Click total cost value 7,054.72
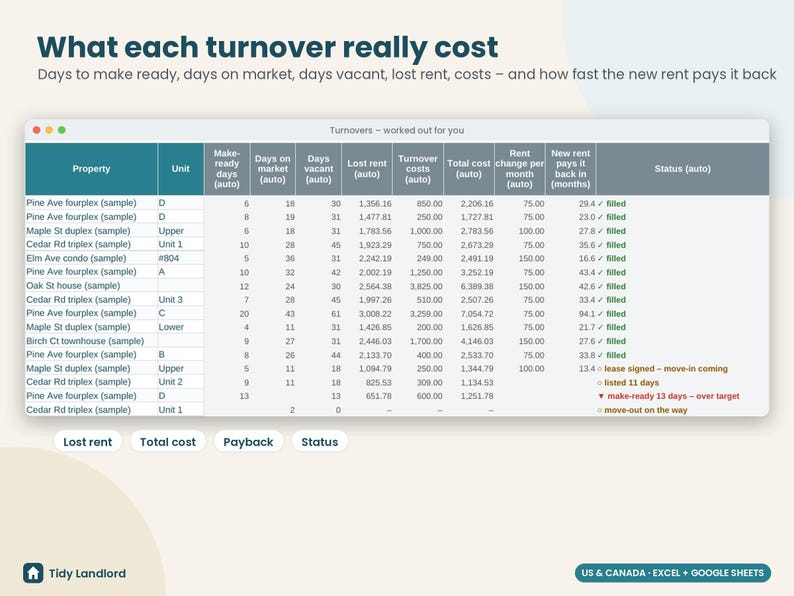The image size is (794, 596). pyautogui.click(x=477, y=314)
